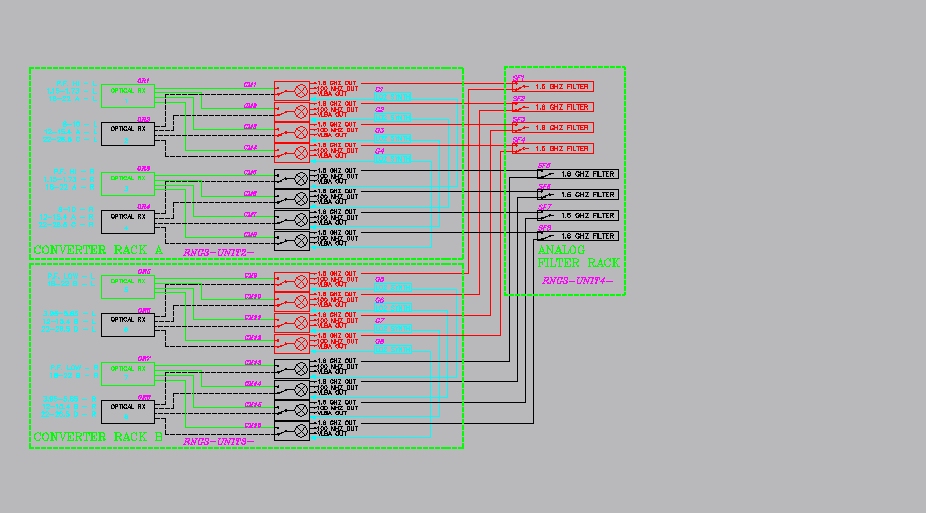Click the "P.F. LOW - L" input label

71,276
